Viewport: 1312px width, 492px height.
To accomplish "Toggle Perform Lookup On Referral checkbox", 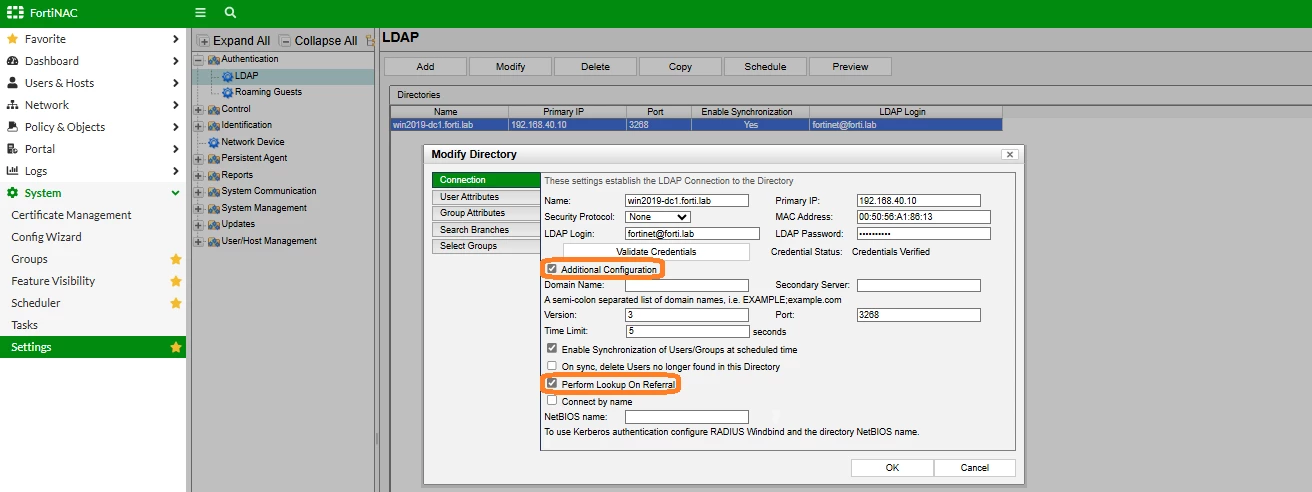I will click(x=552, y=384).
